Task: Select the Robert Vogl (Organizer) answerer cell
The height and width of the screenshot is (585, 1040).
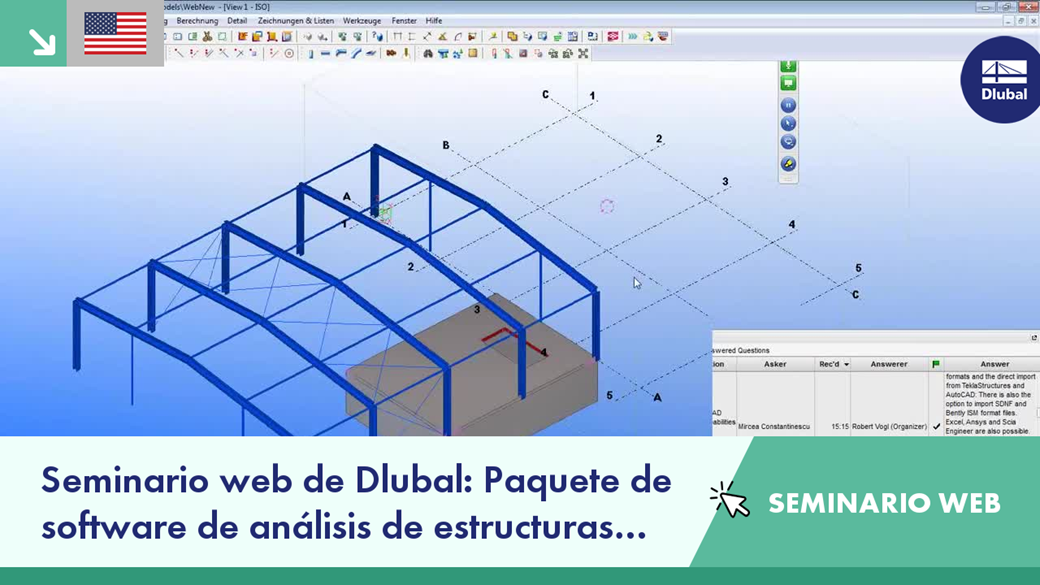Action: coord(889,426)
